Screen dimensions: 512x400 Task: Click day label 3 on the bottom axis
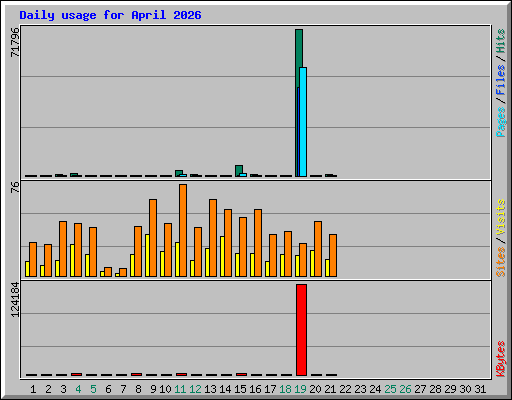tap(63, 389)
